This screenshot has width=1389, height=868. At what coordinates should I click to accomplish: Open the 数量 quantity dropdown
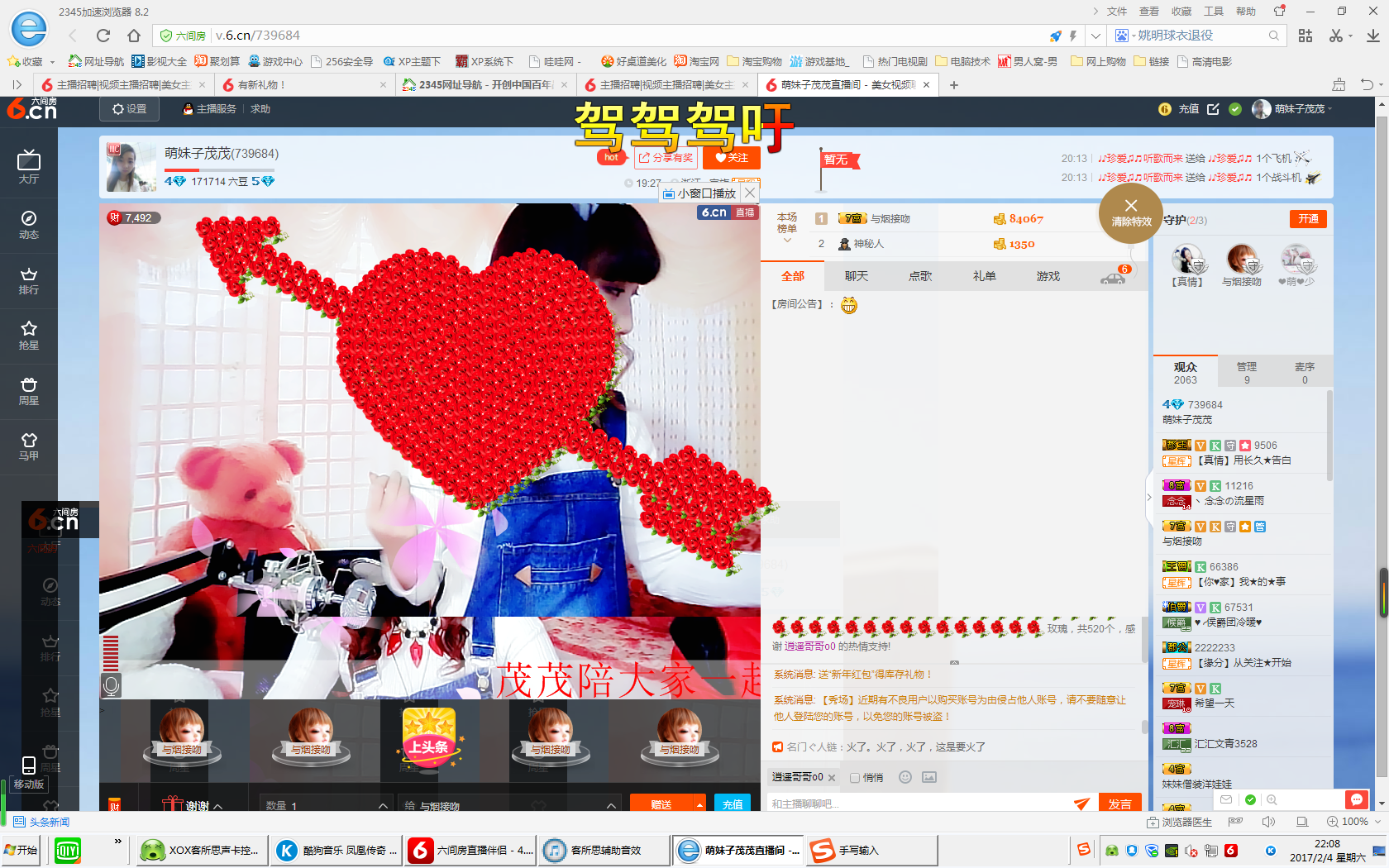pos(327,805)
